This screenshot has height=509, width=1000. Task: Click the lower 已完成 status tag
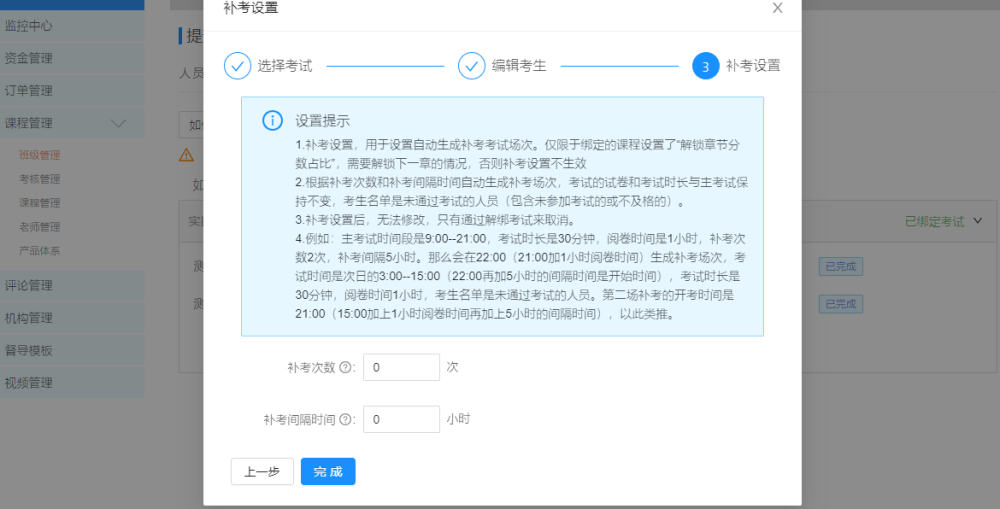(x=841, y=304)
